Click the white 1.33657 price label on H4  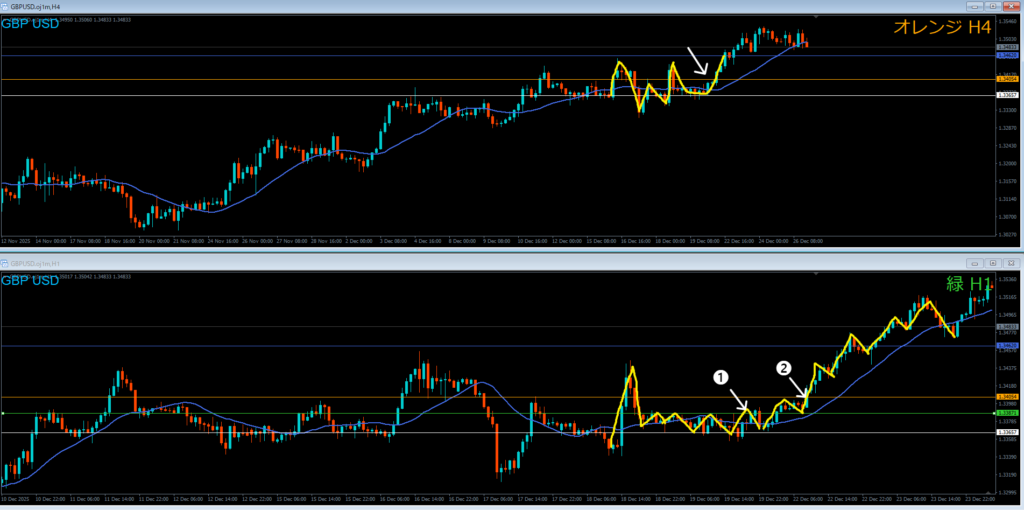point(1007,95)
